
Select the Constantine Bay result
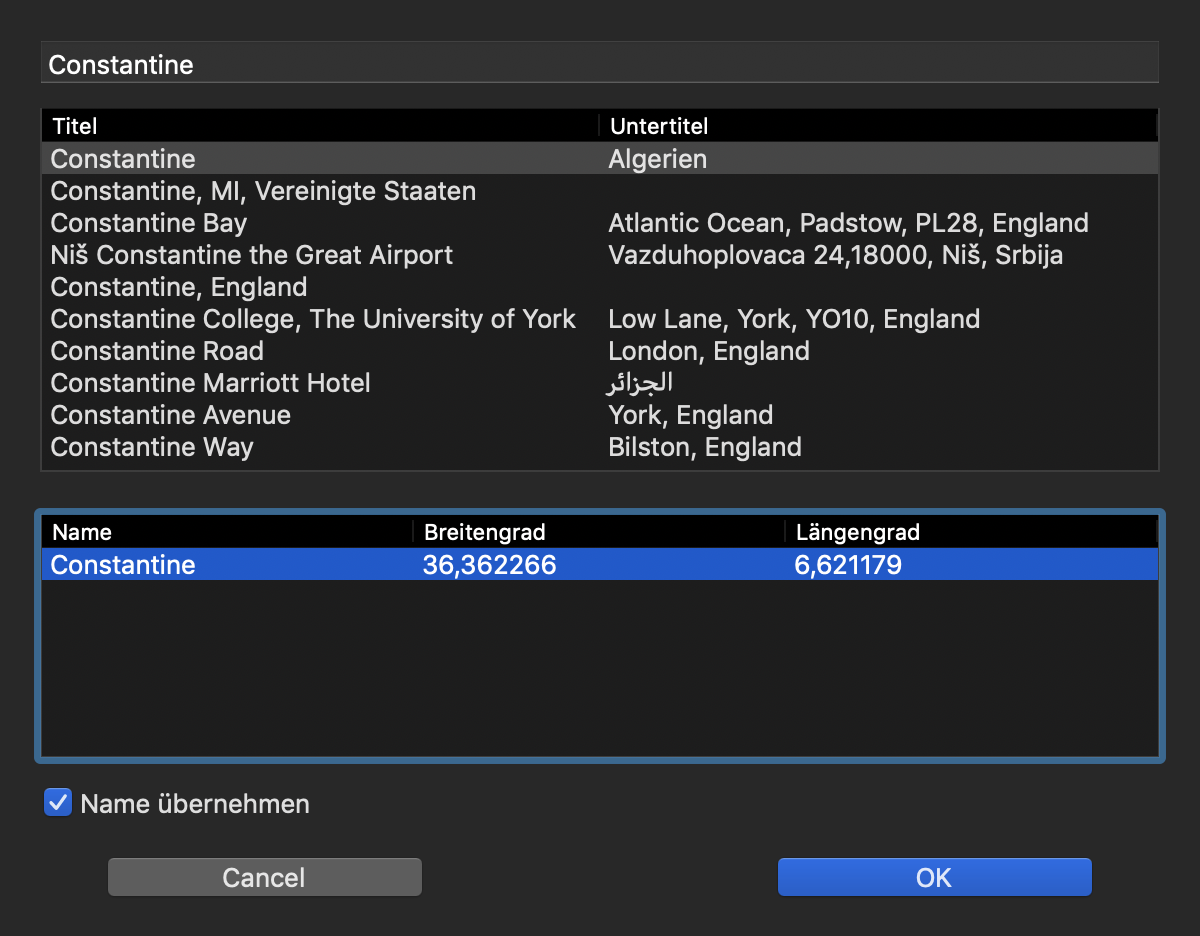pyautogui.click(x=599, y=223)
